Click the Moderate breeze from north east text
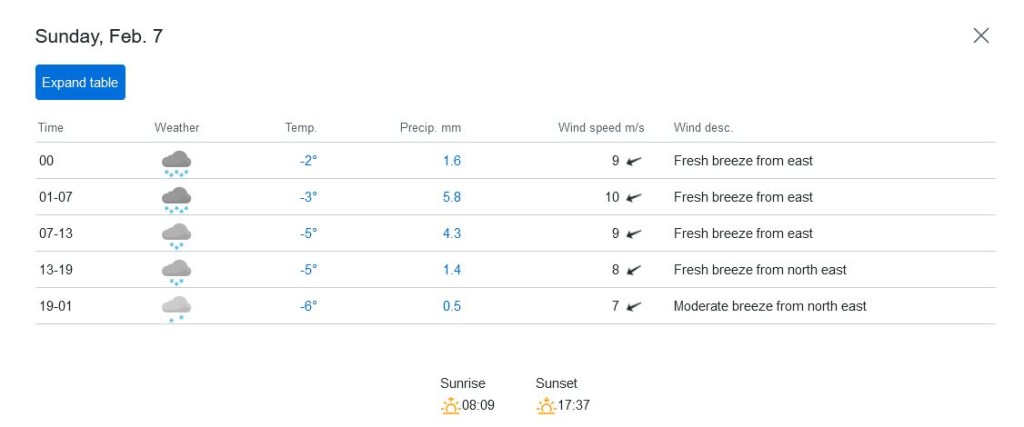Viewport: 1024px width, 427px height. [x=770, y=306]
